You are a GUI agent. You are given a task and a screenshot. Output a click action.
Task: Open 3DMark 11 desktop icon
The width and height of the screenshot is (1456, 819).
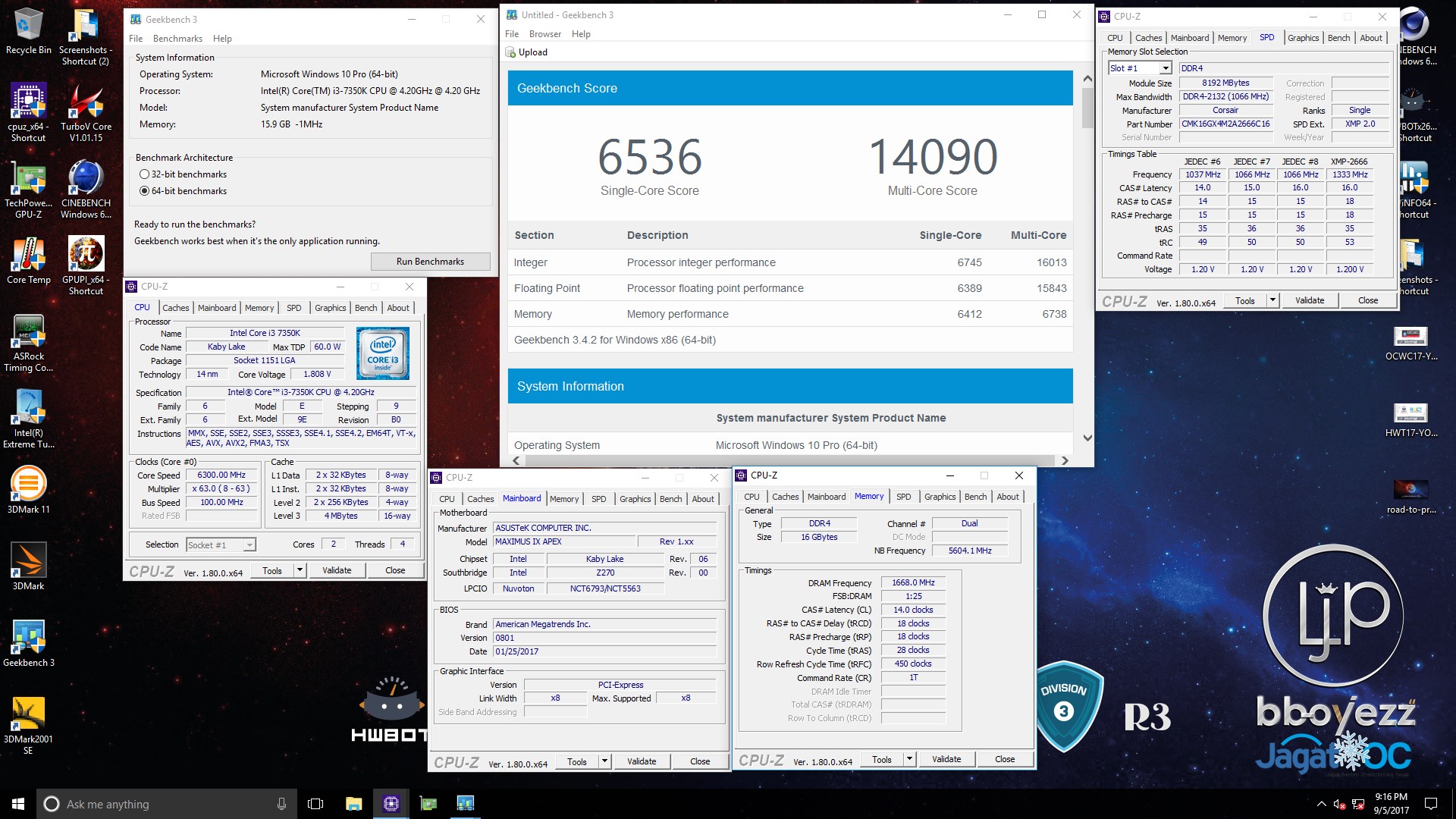29,491
